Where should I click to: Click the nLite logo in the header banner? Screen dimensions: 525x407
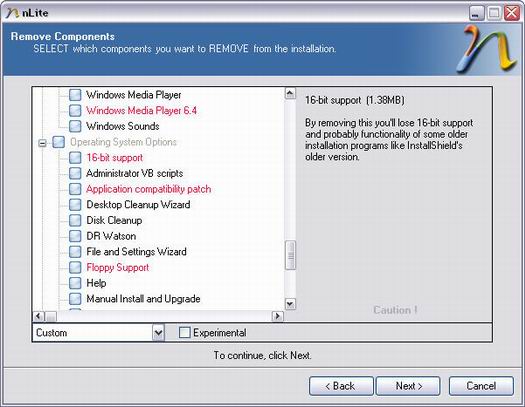[x=486, y=49]
